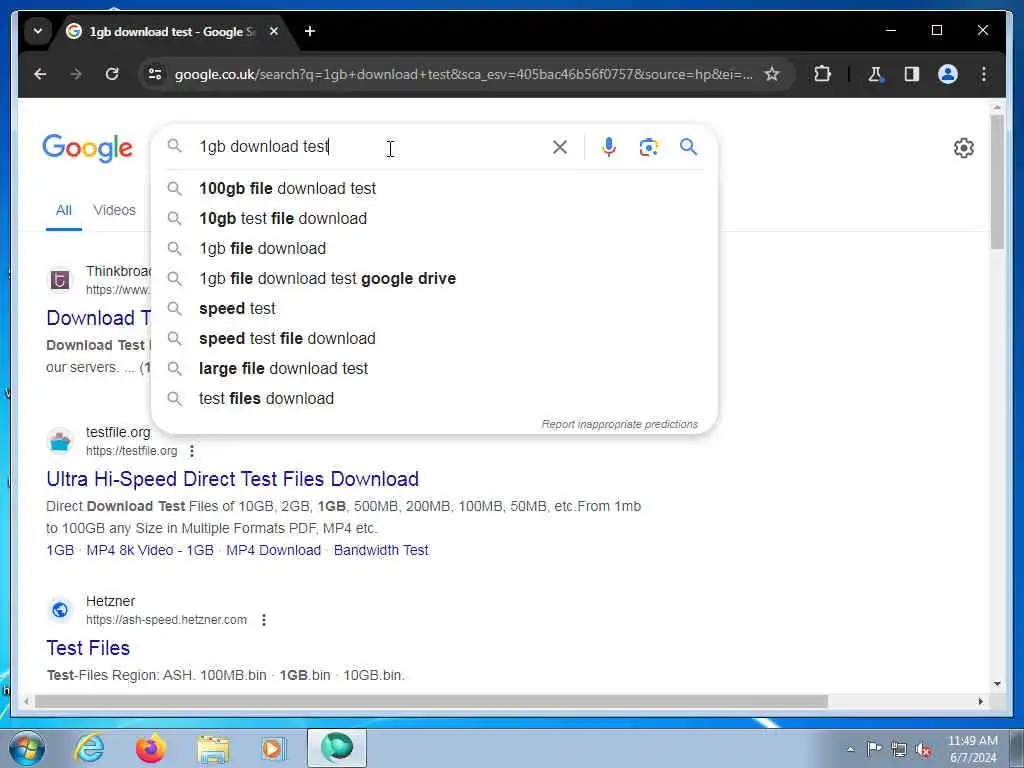Switch to the All results tab
Viewport: 1024px width, 768px height.
click(x=63, y=210)
